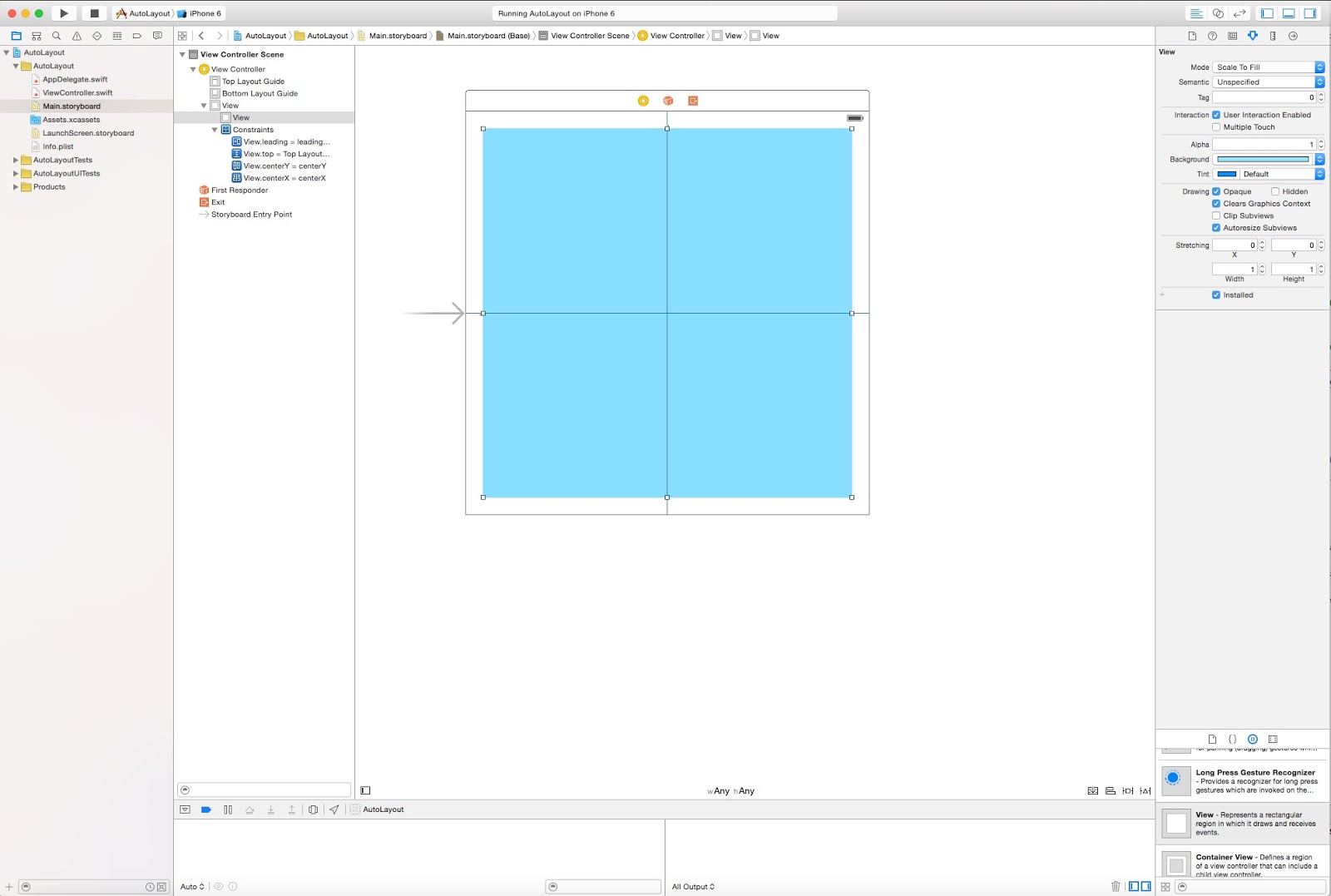Screen dimensions: 1331x896
Task: Open the iPhone 6 scheme destination
Action: tap(200, 13)
